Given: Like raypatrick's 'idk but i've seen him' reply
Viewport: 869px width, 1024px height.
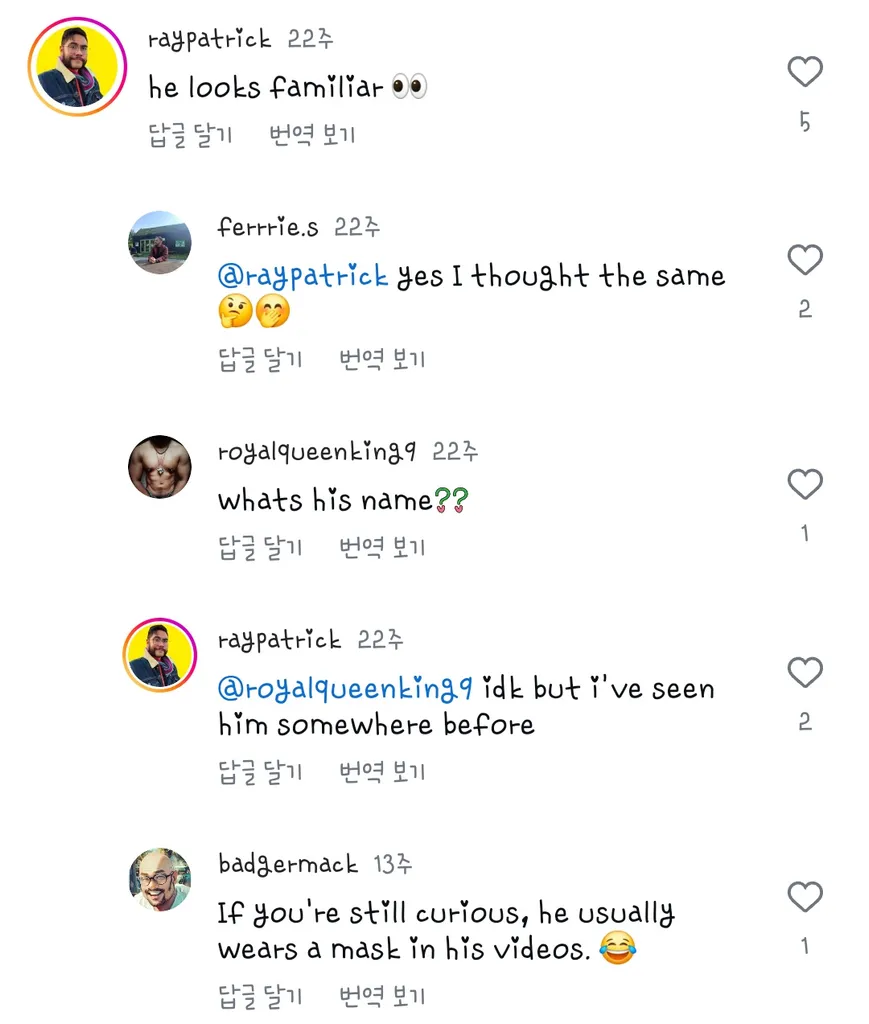Looking at the screenshot, I should (804, 672).
